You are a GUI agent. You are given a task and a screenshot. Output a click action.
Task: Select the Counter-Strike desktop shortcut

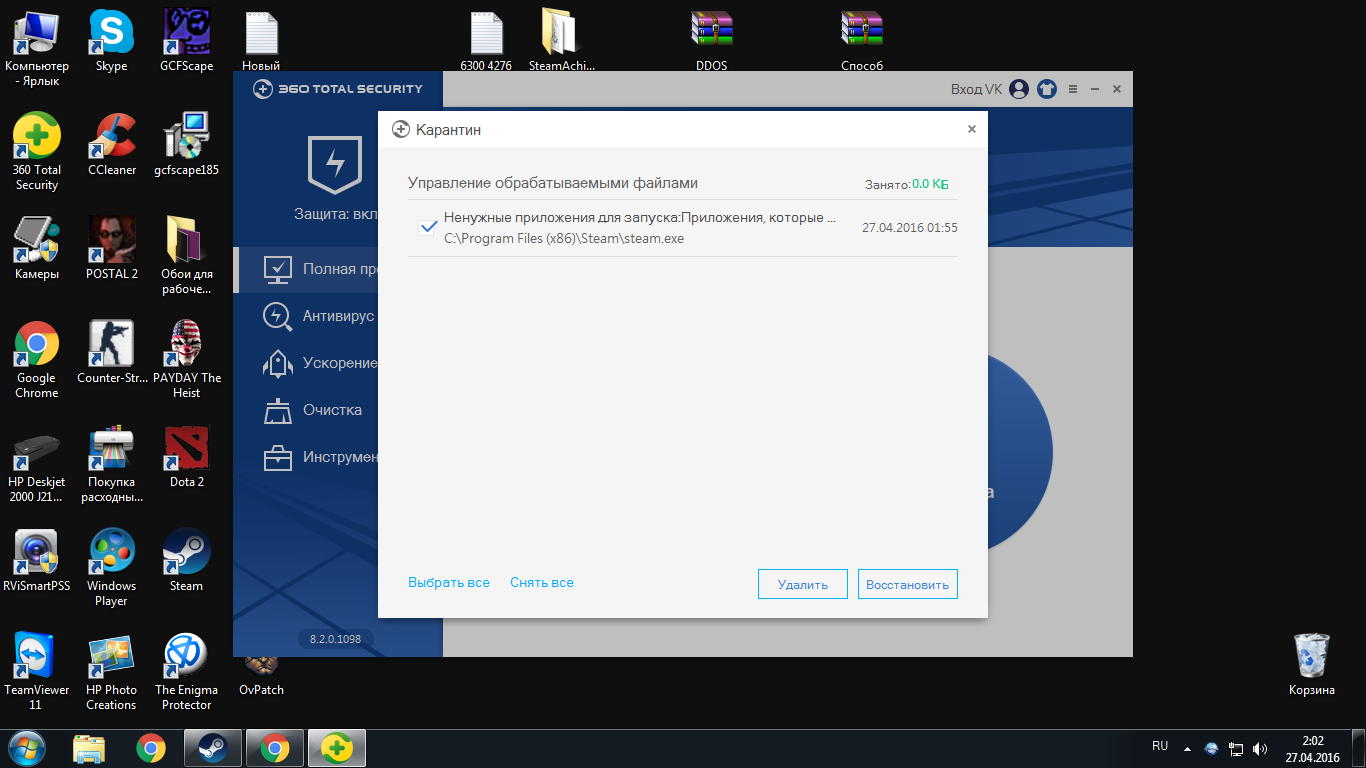(x=111, y=352)
